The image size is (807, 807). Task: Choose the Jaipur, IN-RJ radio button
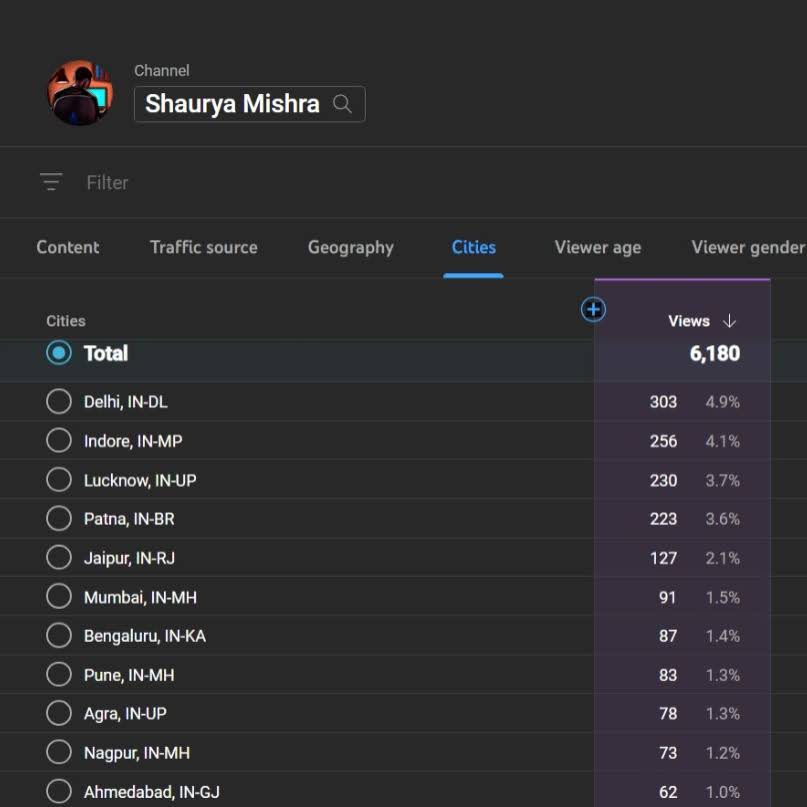59,558
